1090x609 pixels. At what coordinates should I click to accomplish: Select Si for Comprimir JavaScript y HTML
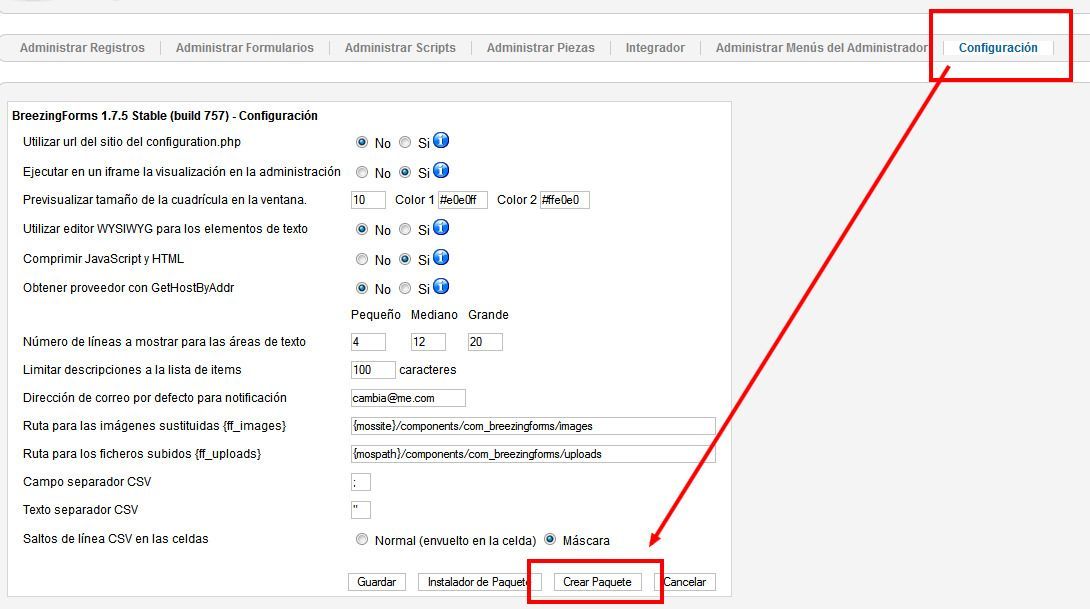(x=405, y=259)
